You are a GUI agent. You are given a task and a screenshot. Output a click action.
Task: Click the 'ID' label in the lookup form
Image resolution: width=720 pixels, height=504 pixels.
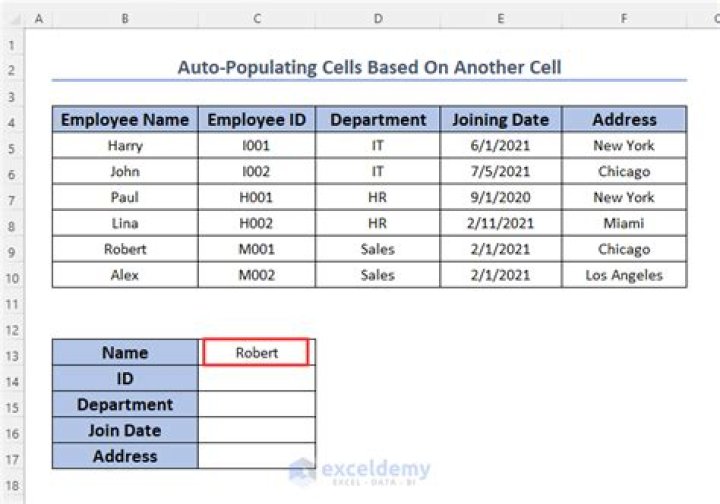[125, 378]
